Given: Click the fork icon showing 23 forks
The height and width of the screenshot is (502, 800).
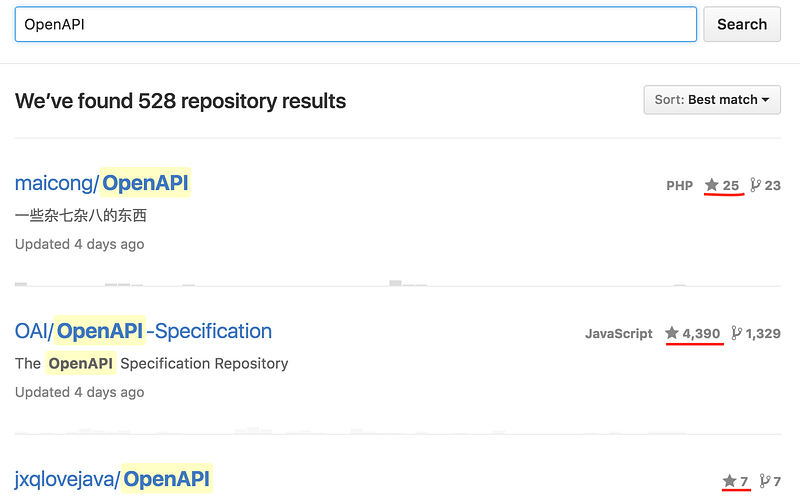Looking at the screenshot, I should click(x=756, y=185).
